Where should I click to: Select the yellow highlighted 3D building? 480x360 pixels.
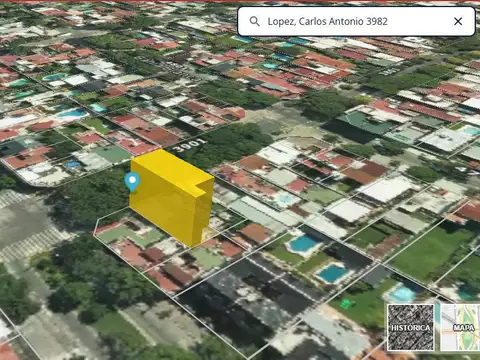171,197
